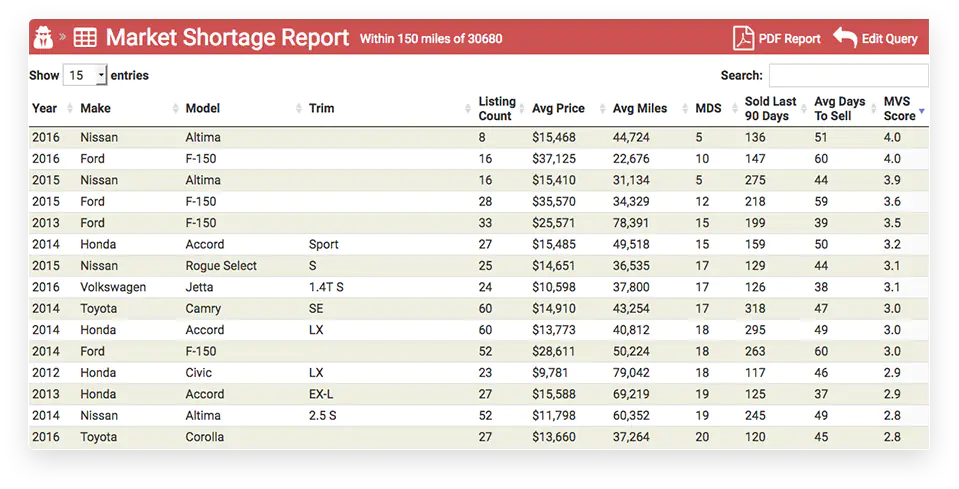Click the Edit Query back arrow icon
Screen dimensions: 959x489
tap(845, 37)
